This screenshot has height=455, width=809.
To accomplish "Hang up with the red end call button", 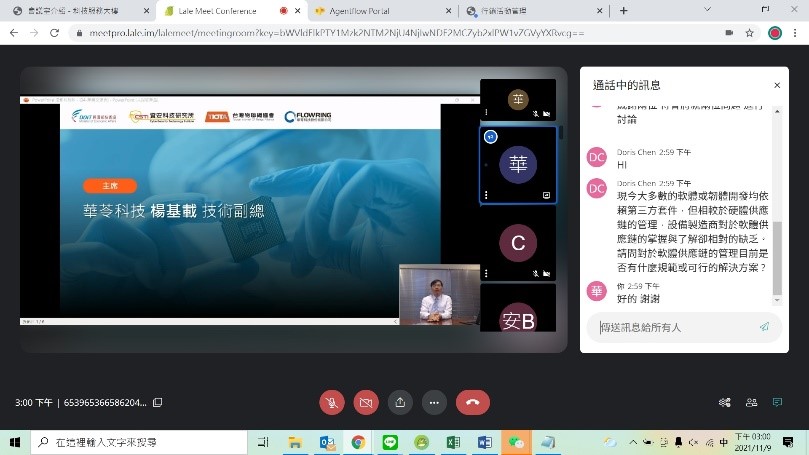I will [x=473, y=402].
